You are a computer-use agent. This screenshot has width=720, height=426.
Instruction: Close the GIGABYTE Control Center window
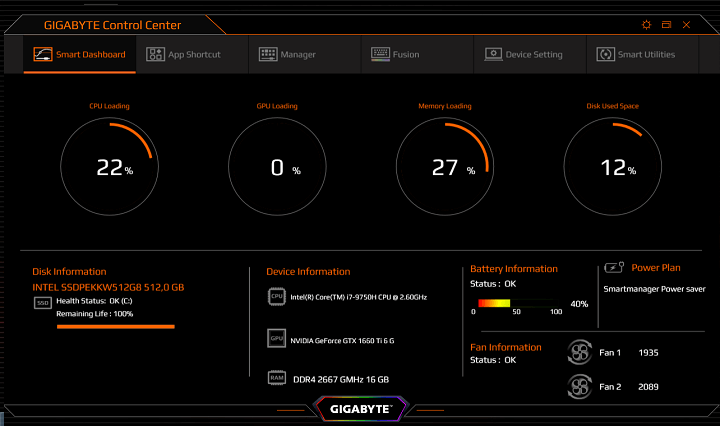click(x=686, y=25)
